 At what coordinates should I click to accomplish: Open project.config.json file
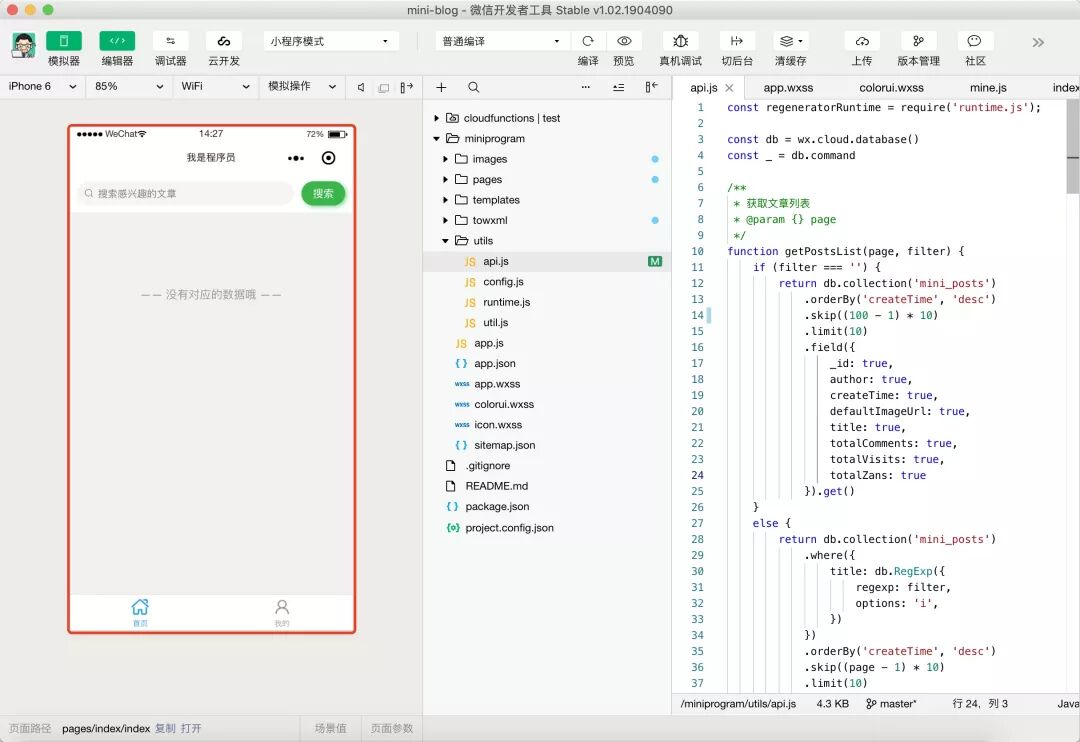pyautogui.click(x=548, y=528)
